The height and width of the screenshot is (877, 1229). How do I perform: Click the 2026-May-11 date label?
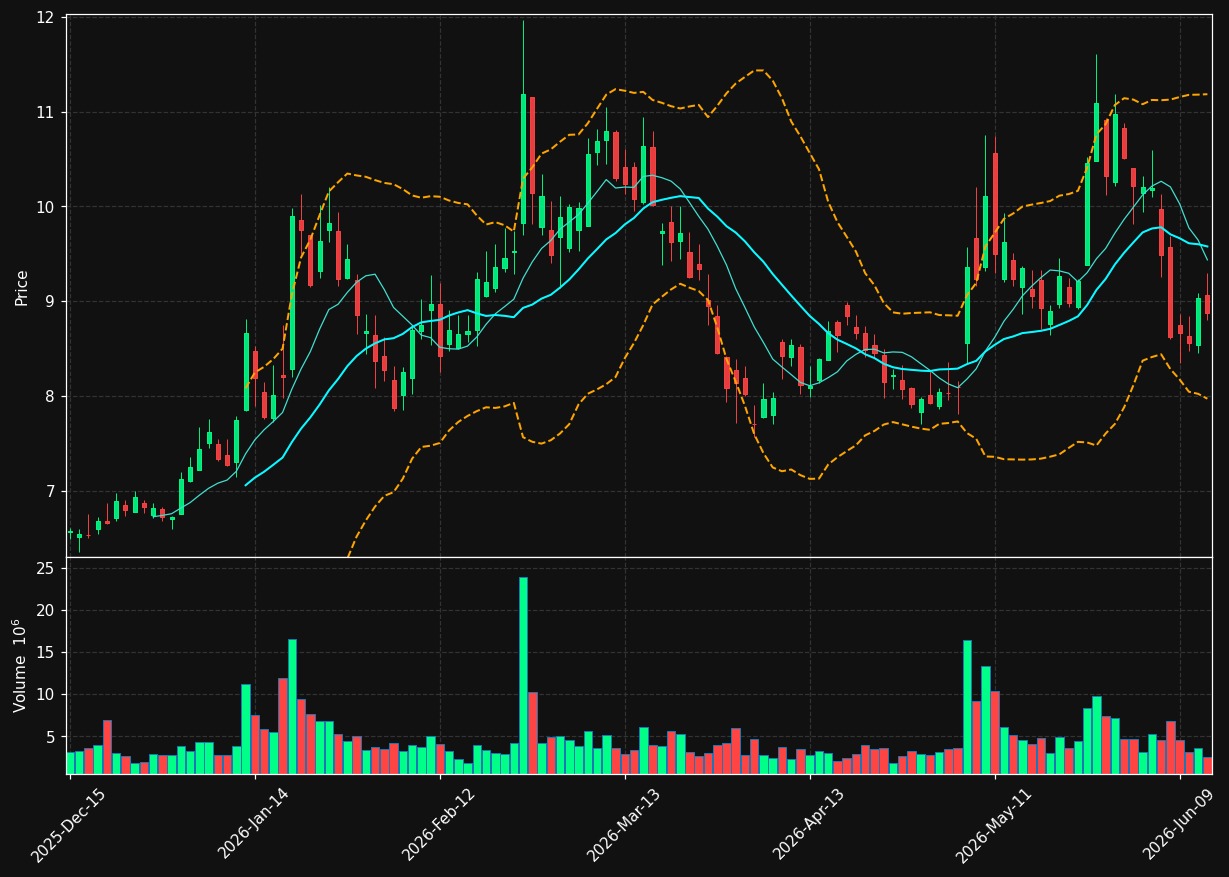pyautogui.click(x=994, y=824)
